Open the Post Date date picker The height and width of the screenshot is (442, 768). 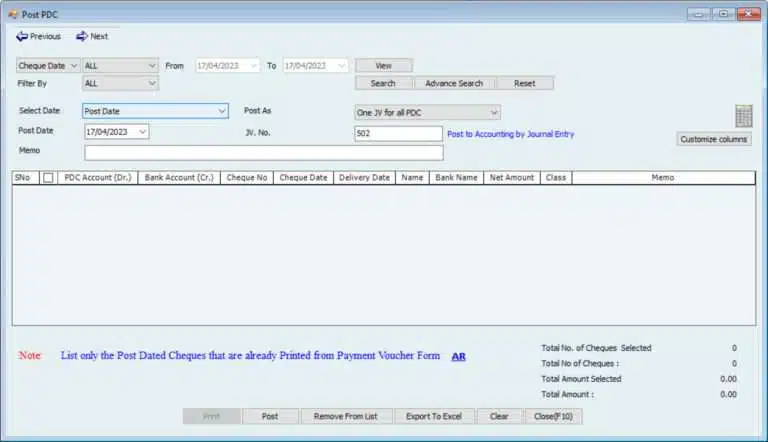pyautogui.click(x=143, y=132)
